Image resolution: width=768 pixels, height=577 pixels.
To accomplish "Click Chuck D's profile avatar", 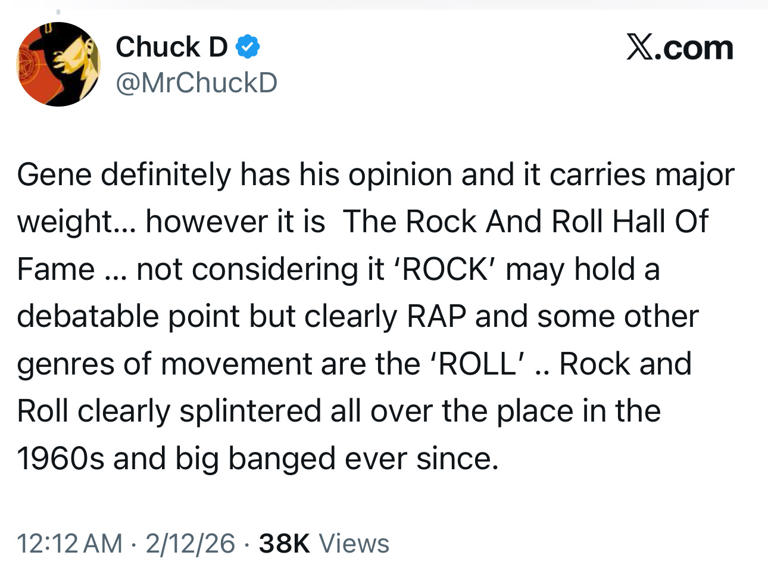I will point(58,63).
